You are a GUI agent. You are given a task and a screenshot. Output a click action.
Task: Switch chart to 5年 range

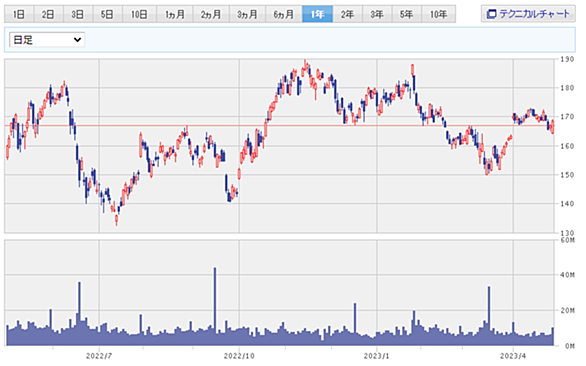(407, 14)
